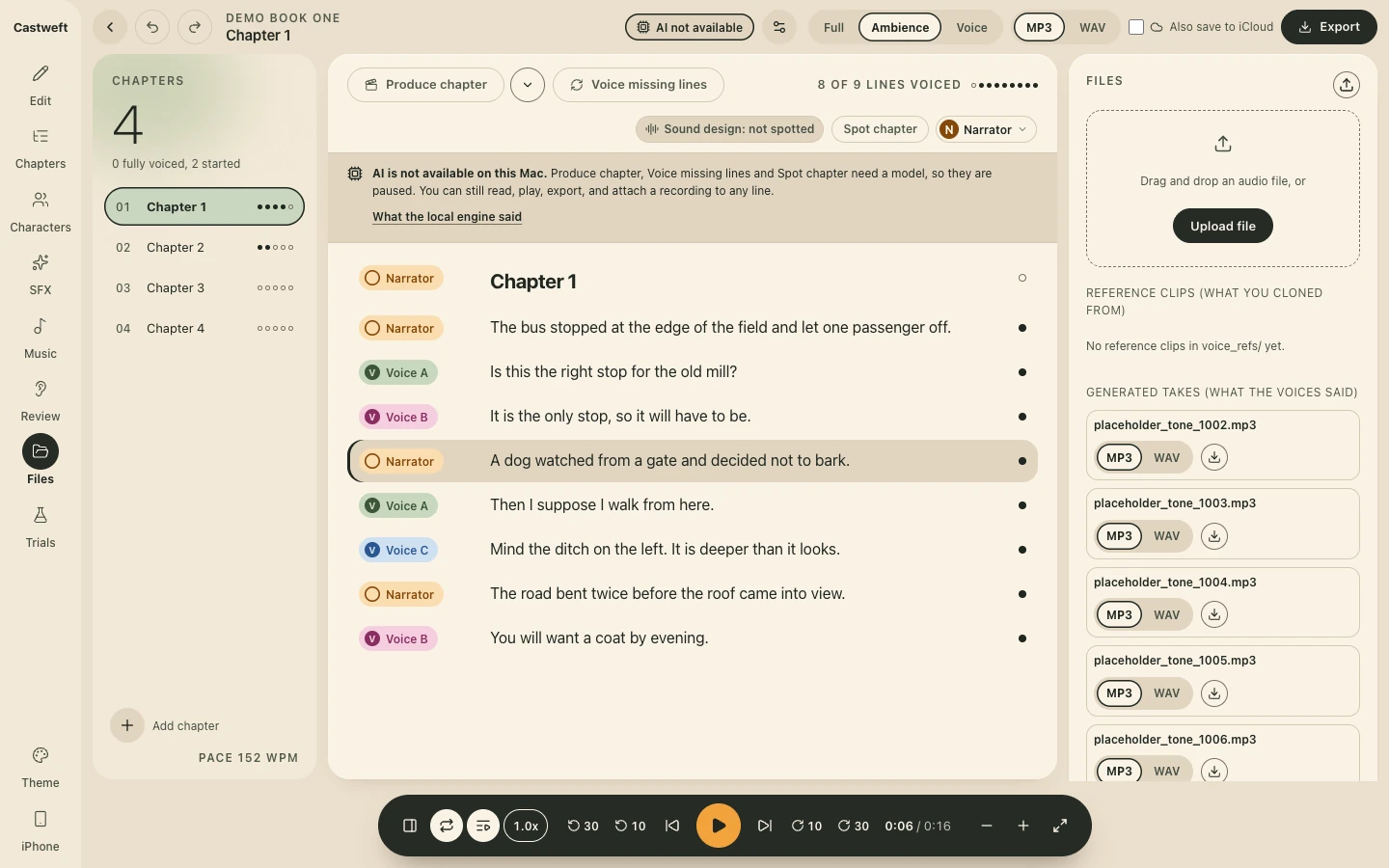This screenshot has width=1389, height=868.
Task: Toggle the playlist queue button in player
Action: (483, 826)
